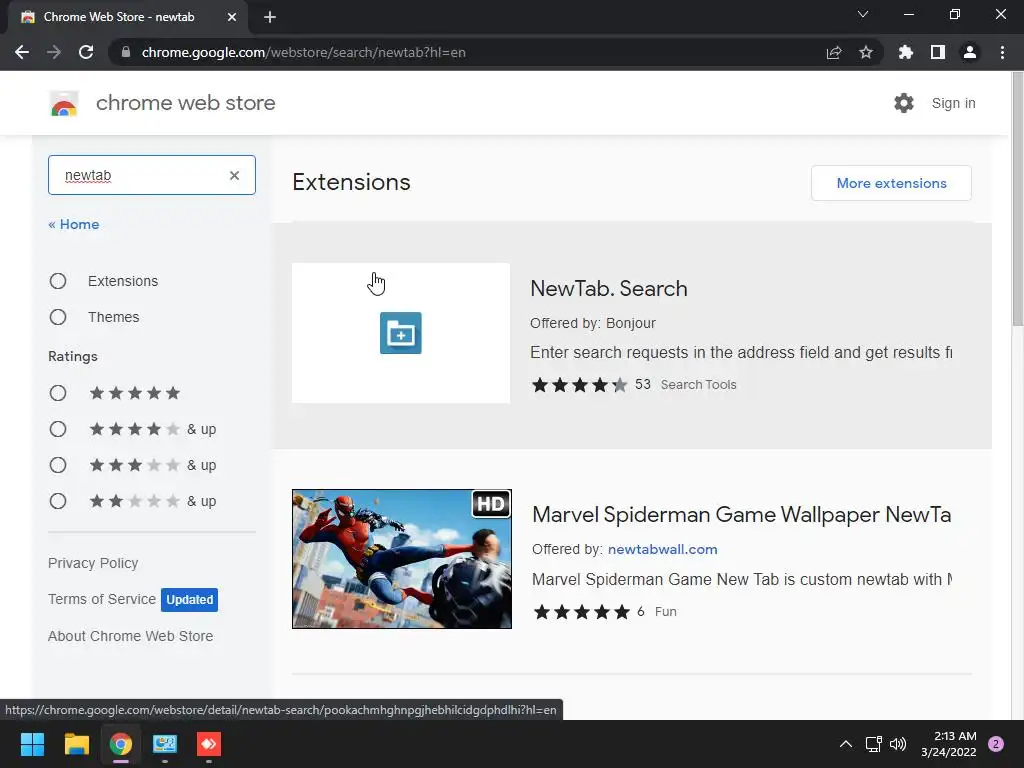
Task: Click the Extensions section heading
Action: 351,182
